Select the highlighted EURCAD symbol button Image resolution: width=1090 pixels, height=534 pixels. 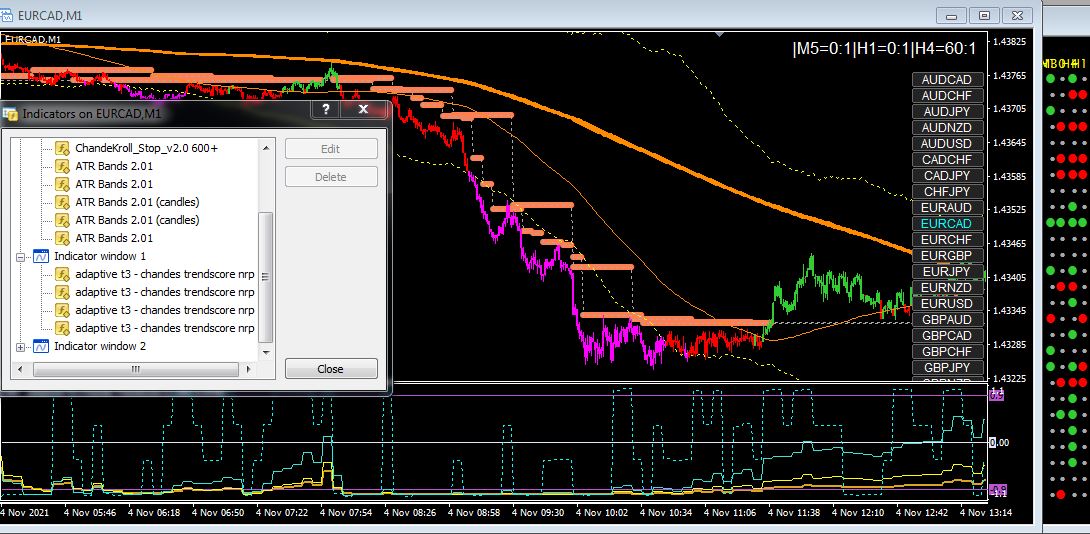coord(946,224)
